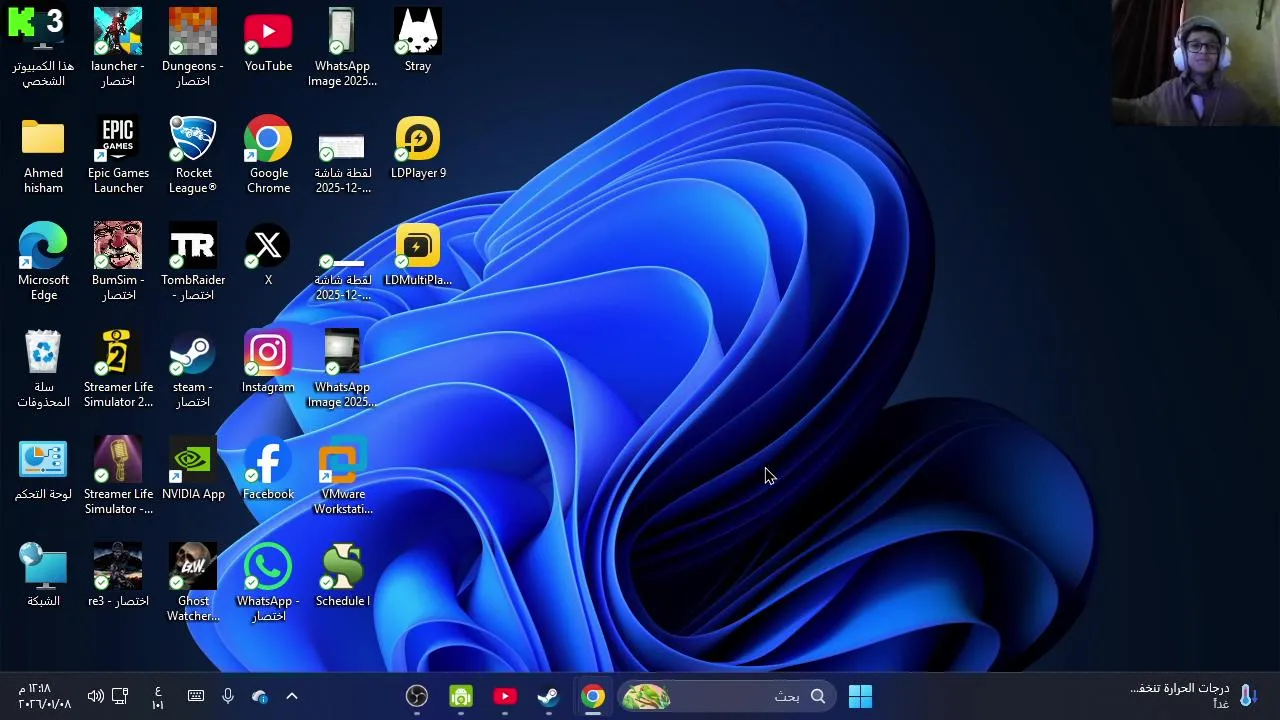
Task: Expand the hidden system tray icons chevron
Action: point(292,696)
